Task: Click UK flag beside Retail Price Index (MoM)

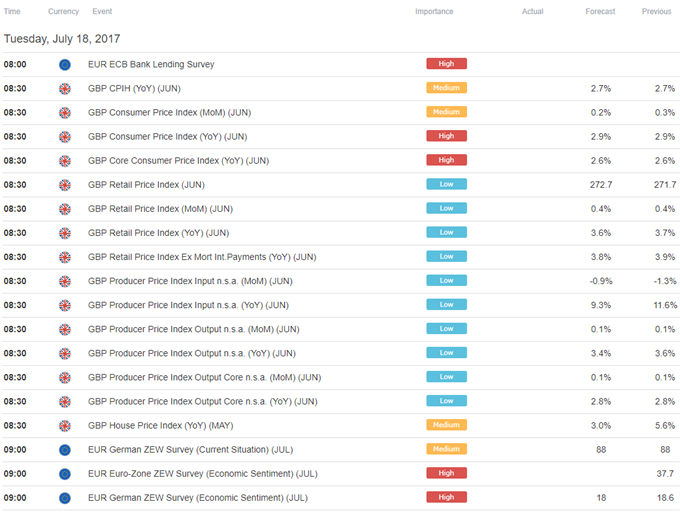Action: 65,209
